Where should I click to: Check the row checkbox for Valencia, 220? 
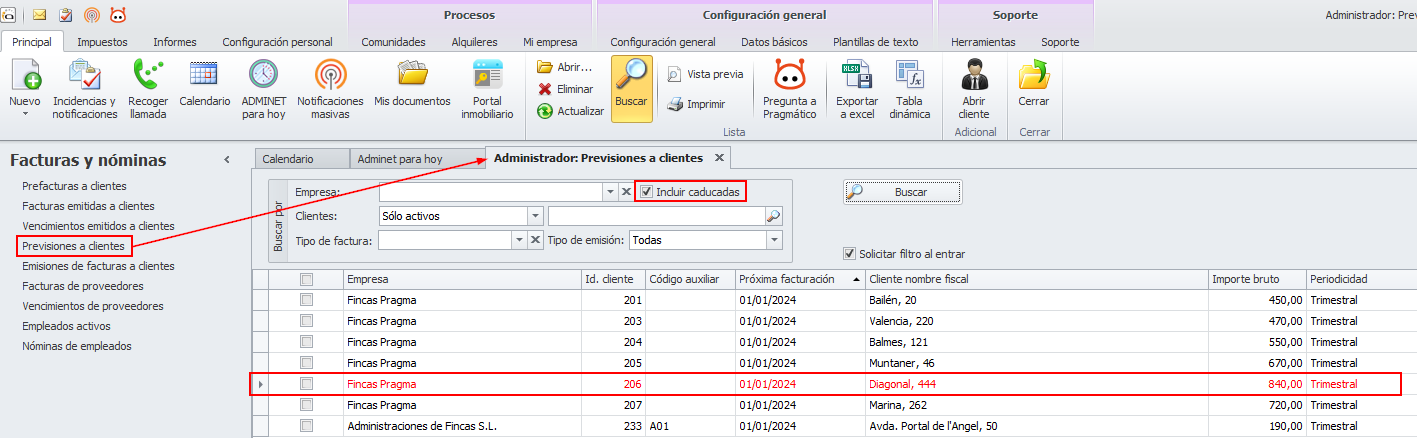pos(307,321)
